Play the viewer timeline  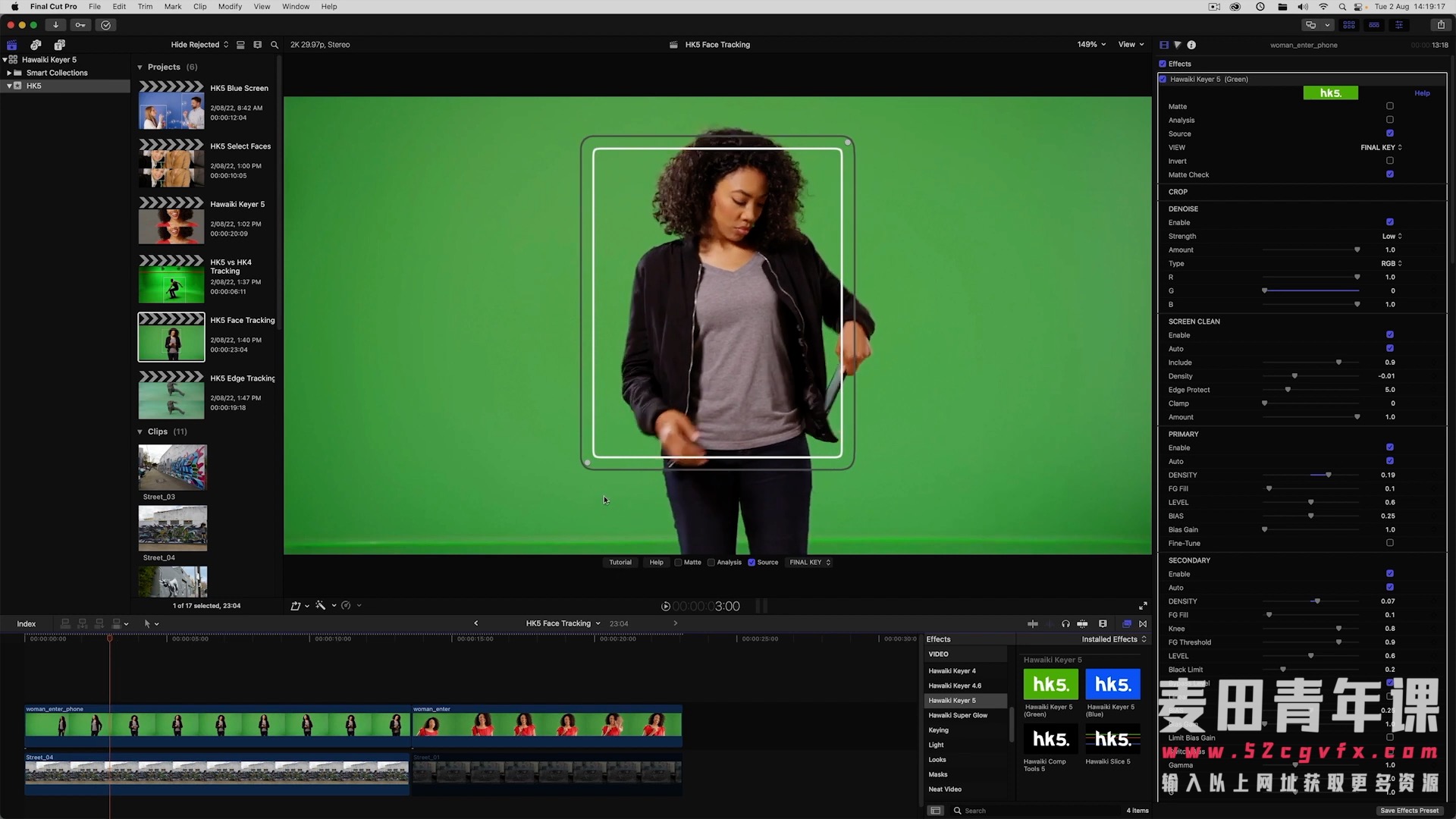[666, 606]
